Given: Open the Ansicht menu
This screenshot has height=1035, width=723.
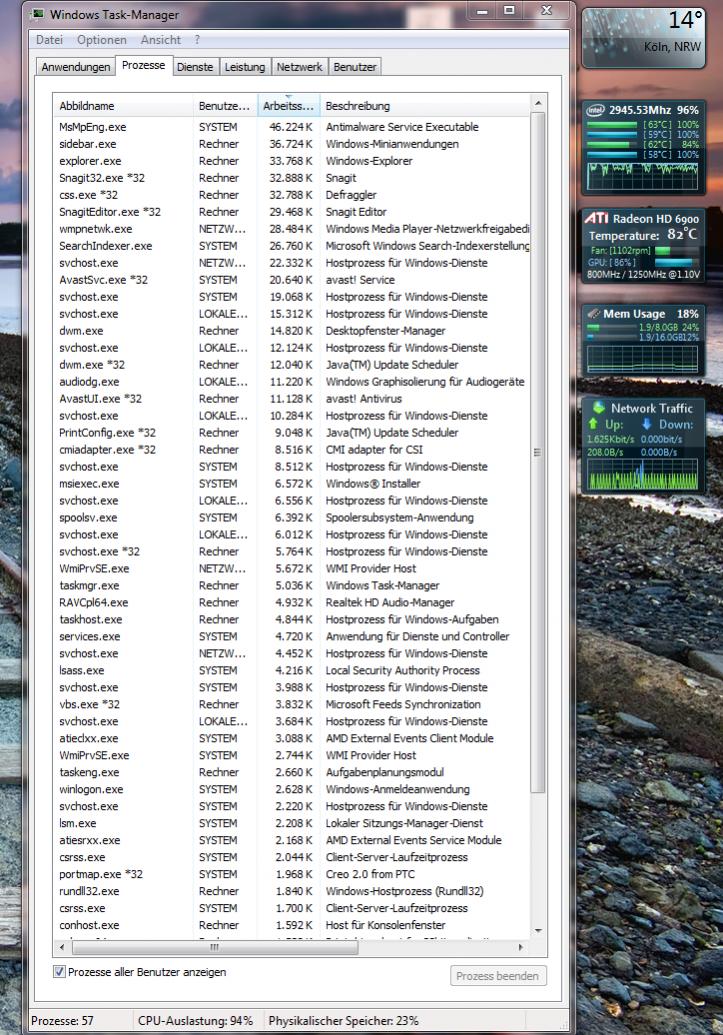Looking at the screenshot, I should (x=160, y=40).
